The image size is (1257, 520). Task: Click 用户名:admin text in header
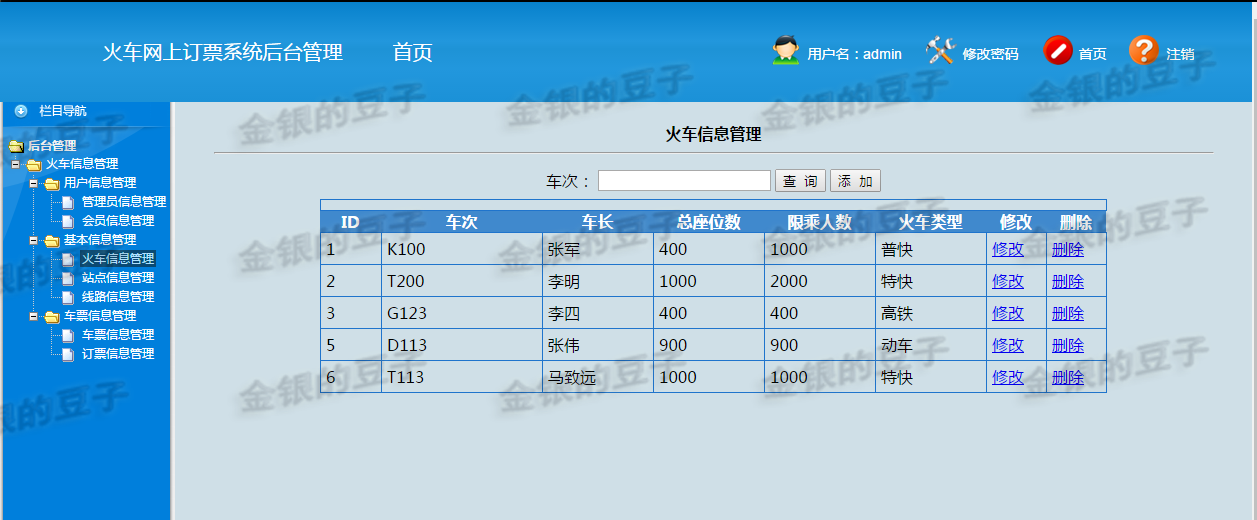[x=855, y=54]
